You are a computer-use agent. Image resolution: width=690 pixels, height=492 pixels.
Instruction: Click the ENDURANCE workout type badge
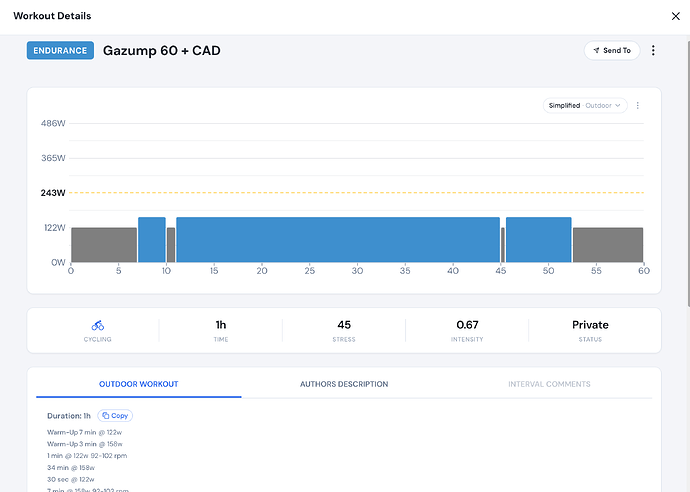tap(60, 51)
